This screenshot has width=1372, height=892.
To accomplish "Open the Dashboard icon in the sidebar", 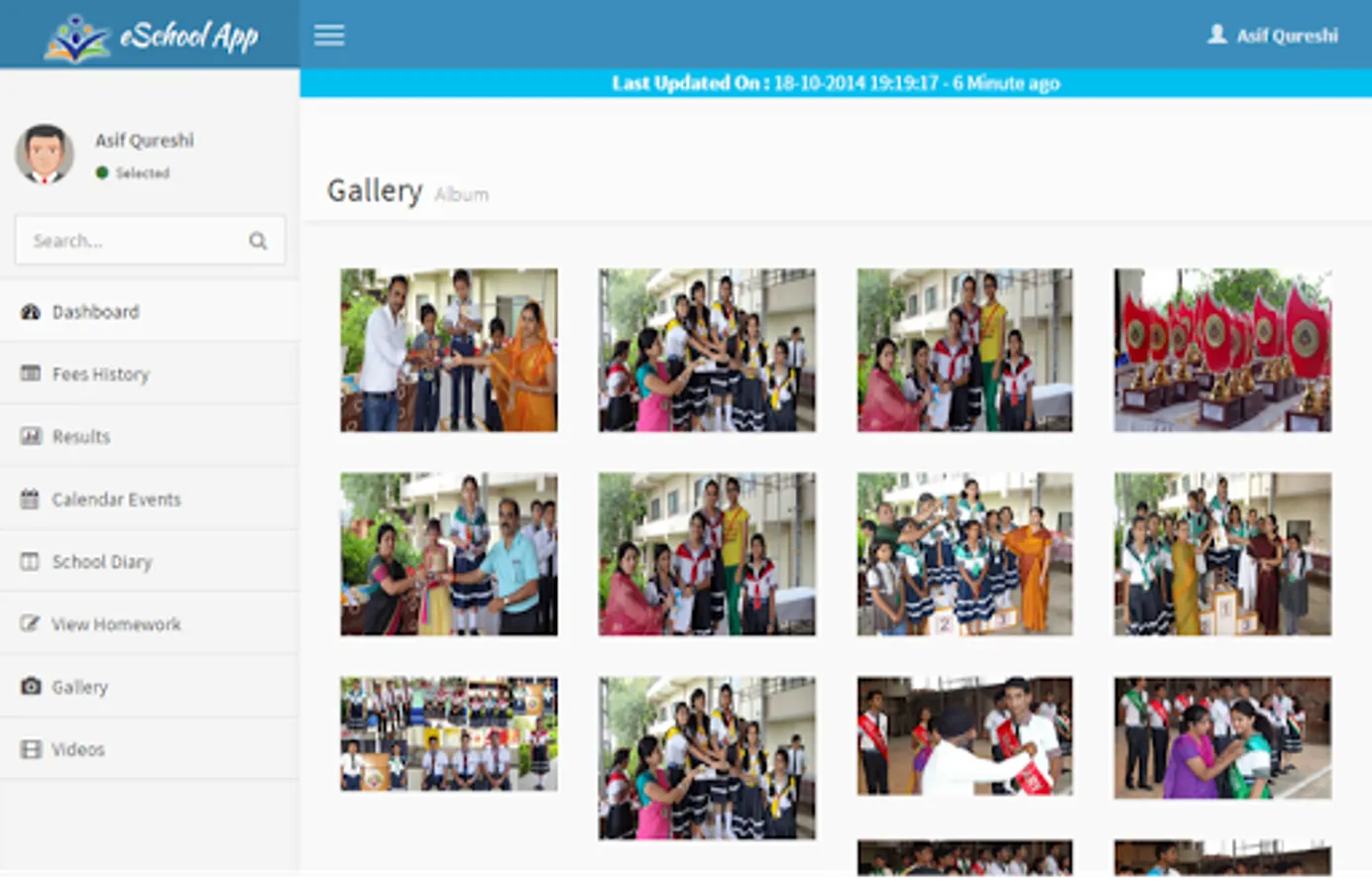I will tap(30, 311).
